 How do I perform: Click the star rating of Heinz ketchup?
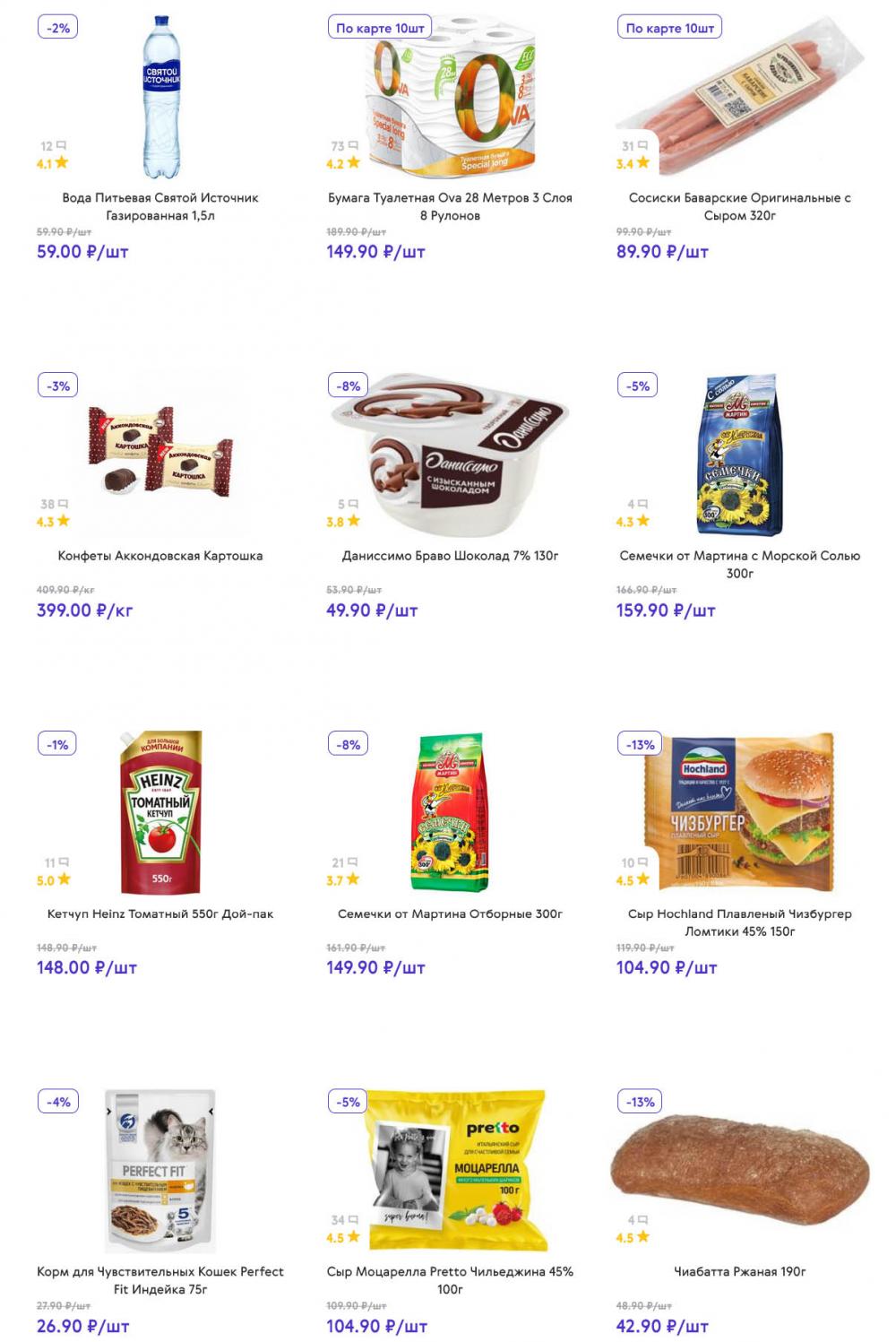tap(64, 879)
